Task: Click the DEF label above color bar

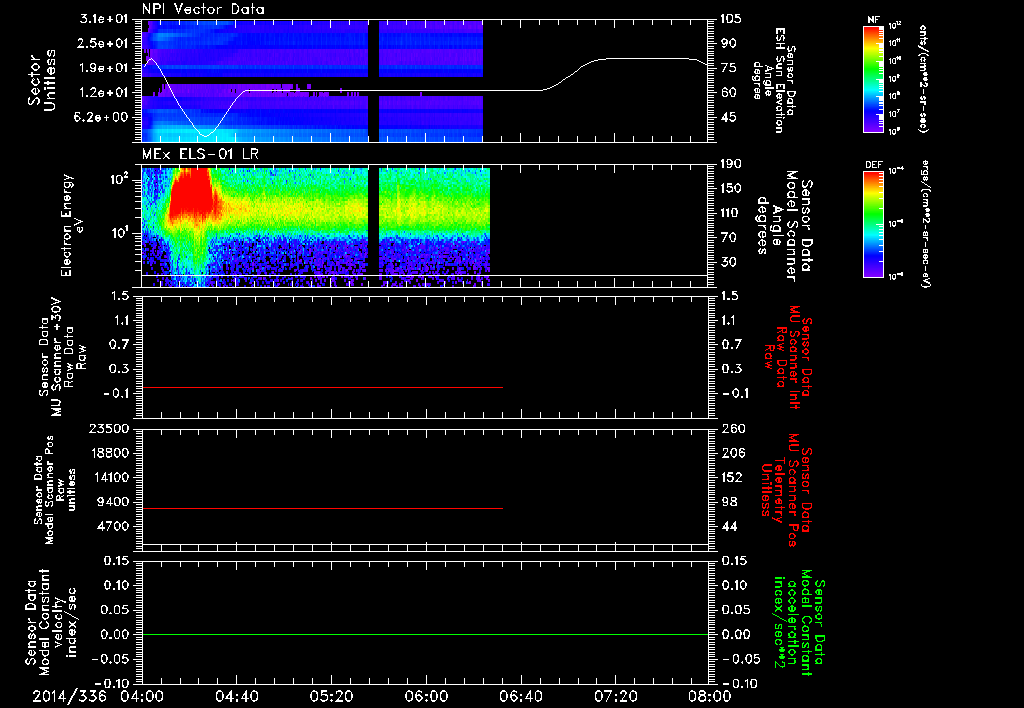Action: coord(874,165)
